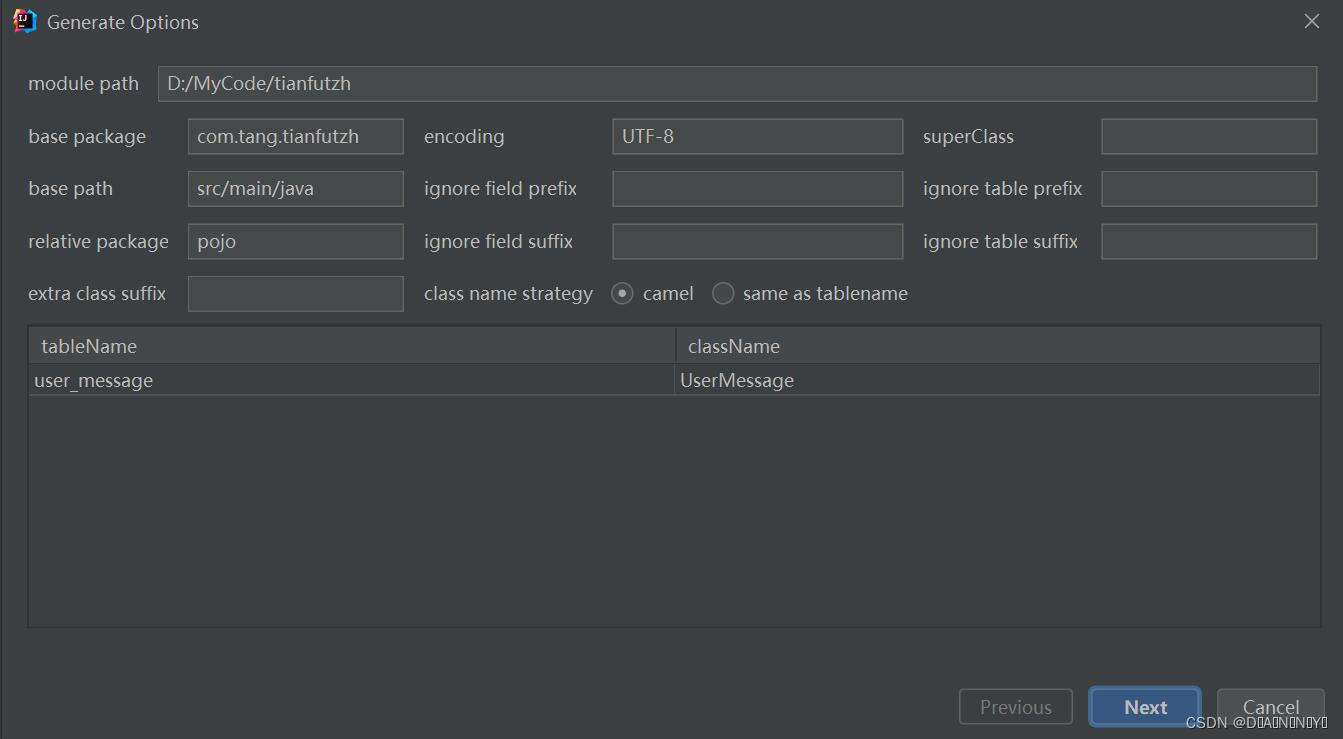Edit the relative package field
This screenshot has width=1343, height=739.
296,242
